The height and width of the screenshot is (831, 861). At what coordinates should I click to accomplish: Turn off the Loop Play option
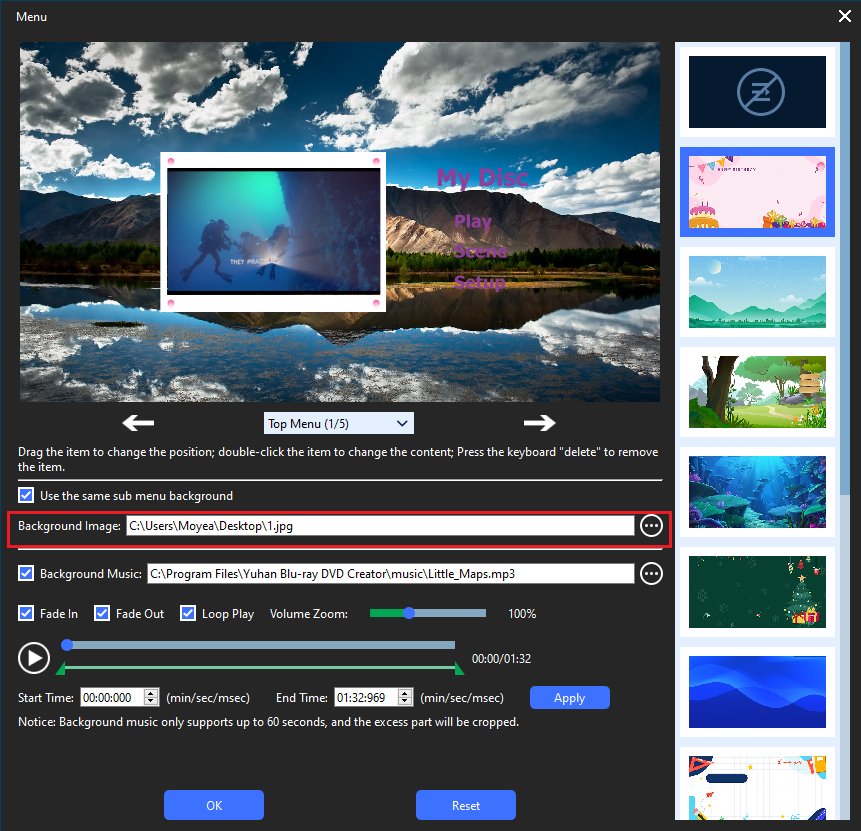click(x=188, y=614)
